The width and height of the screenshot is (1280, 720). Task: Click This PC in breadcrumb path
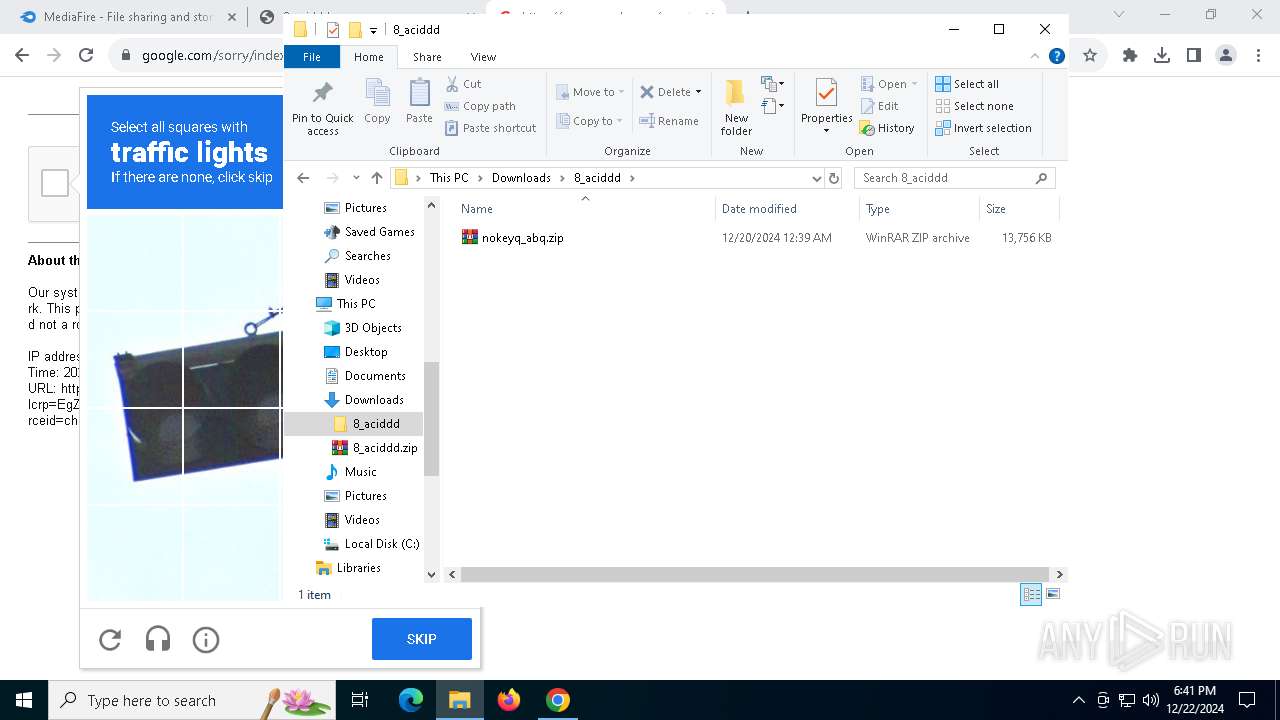click(449, 178)
